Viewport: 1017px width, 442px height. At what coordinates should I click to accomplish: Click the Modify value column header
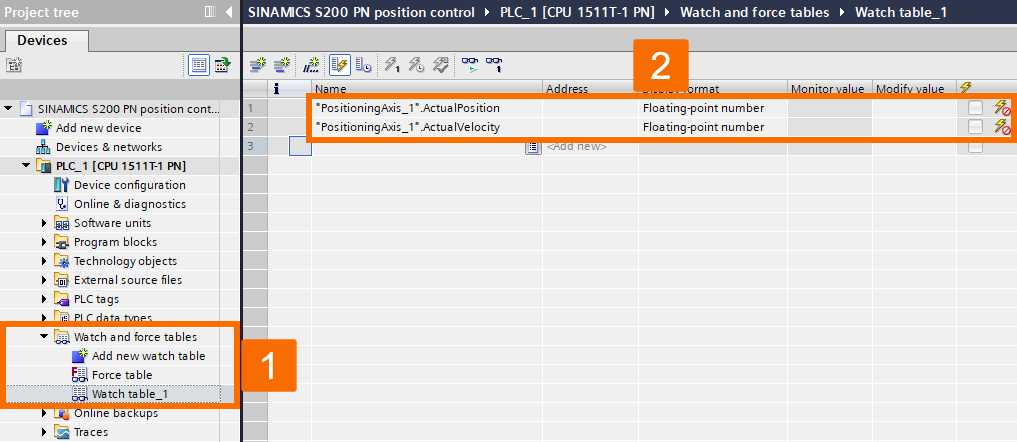914,89
